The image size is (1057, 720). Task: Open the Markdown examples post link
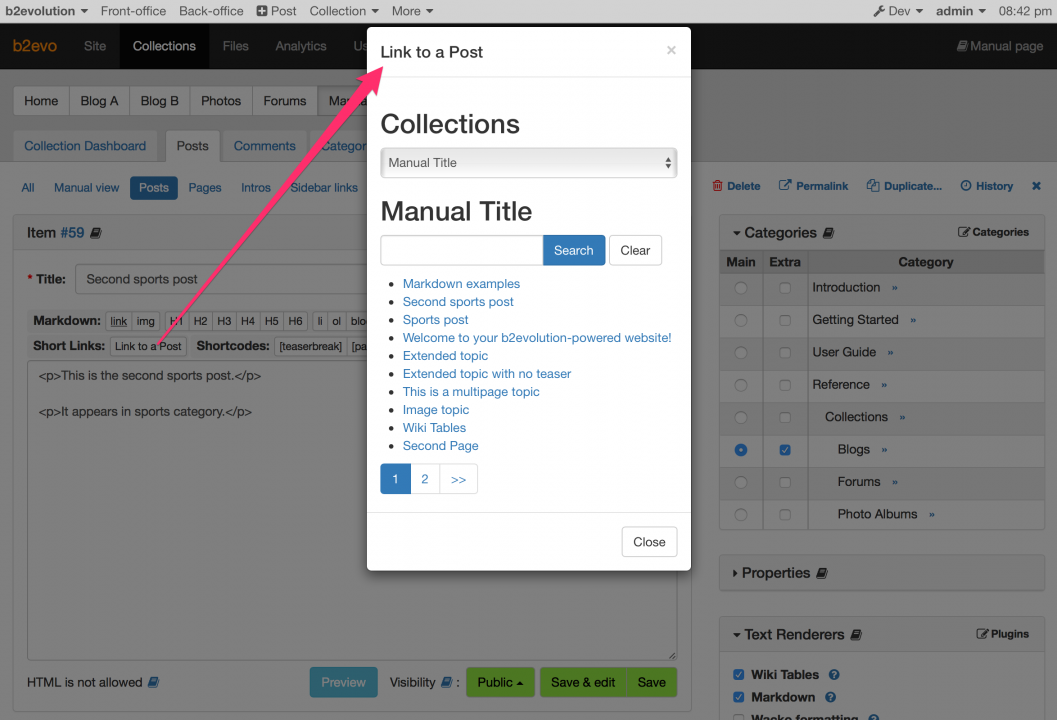tap(461, 284)
